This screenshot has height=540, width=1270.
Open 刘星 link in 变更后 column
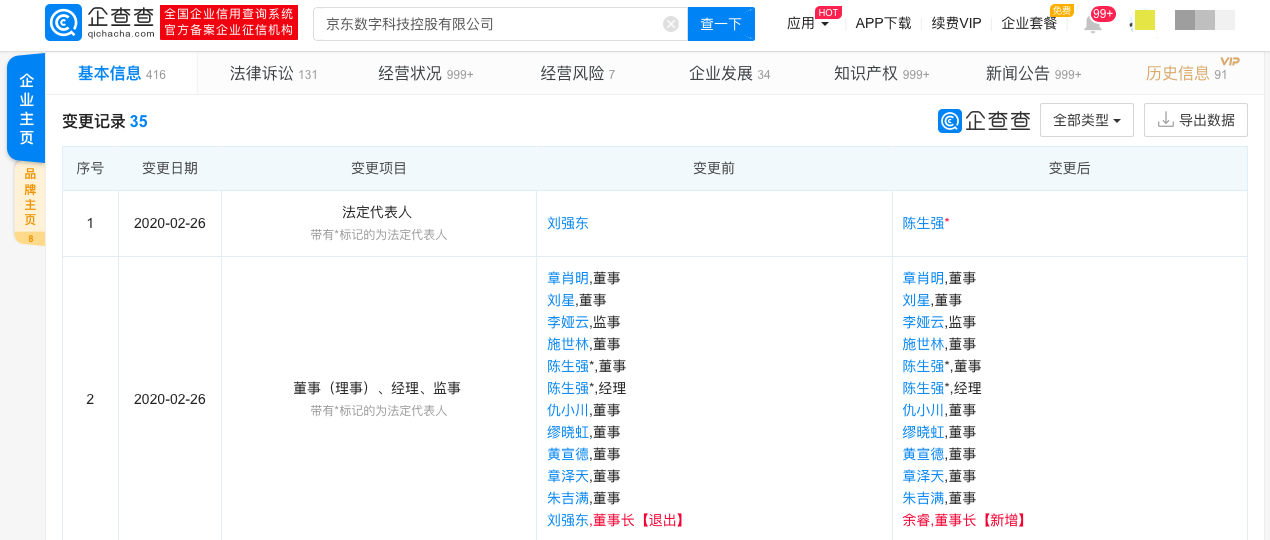(x=916, y=300)
